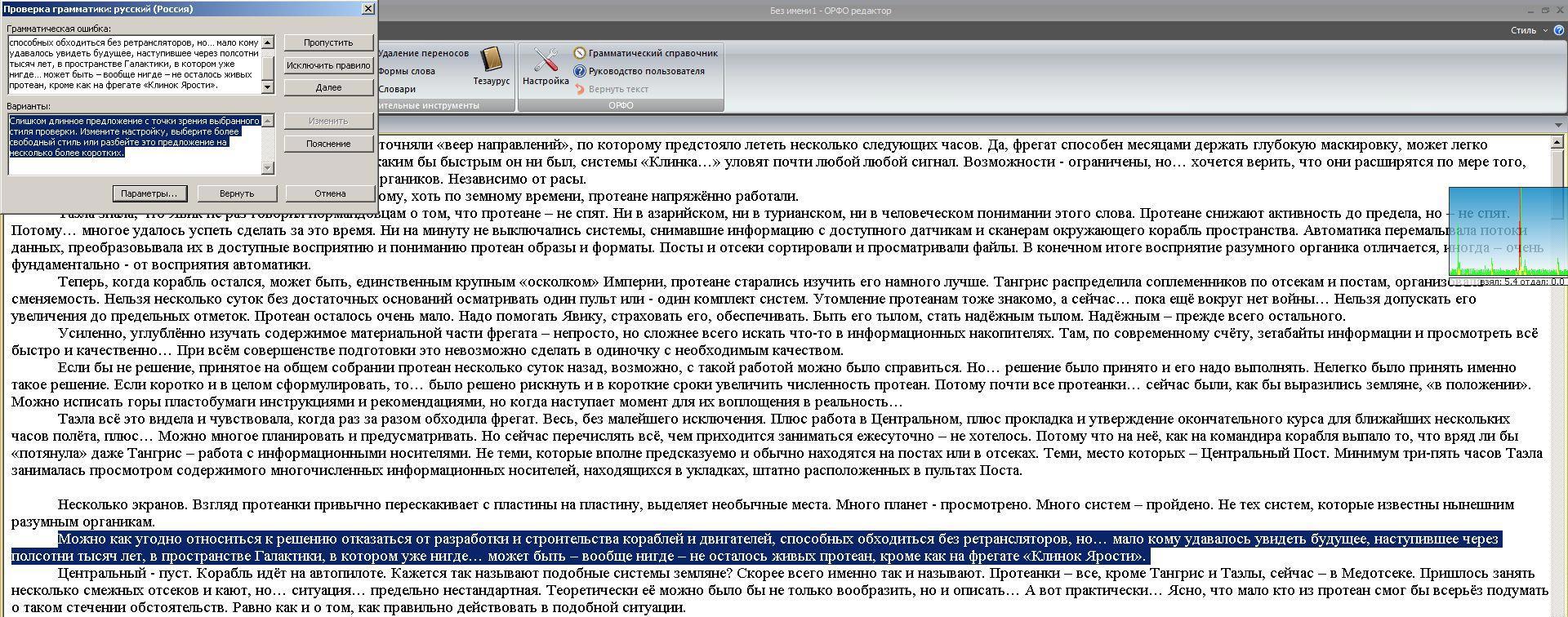1568x617 pixels.
Task: Click the blue question mark help icon
Action: pyautogui.click(x=1558, y=30)
